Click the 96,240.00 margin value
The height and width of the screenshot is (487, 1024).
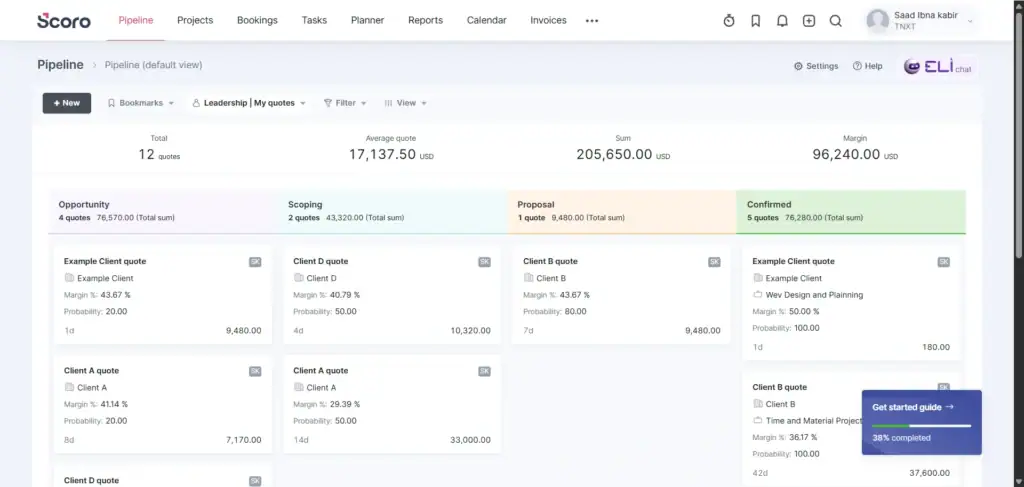tap(846, 155)
